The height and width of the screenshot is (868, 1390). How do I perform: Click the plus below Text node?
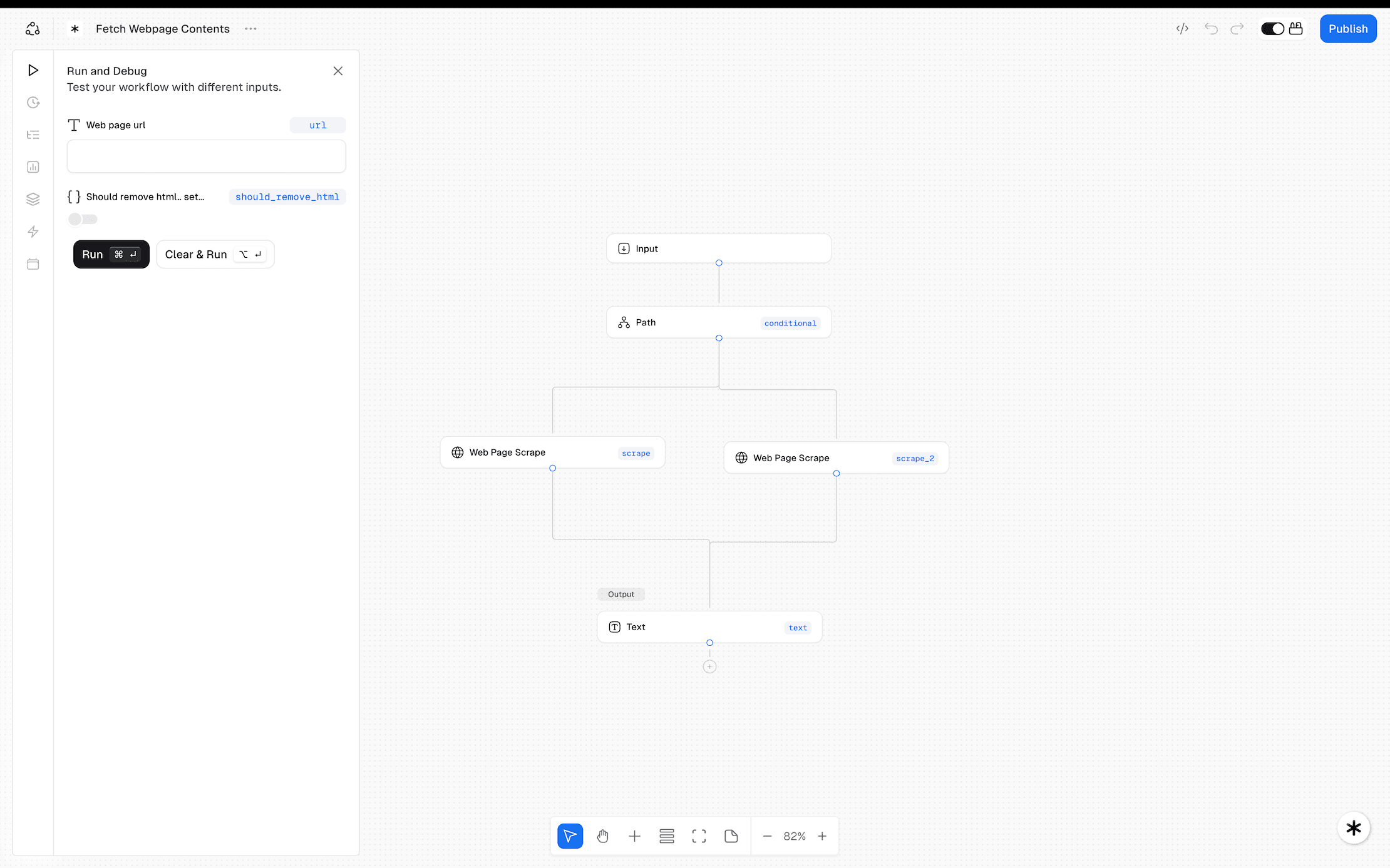709,666
